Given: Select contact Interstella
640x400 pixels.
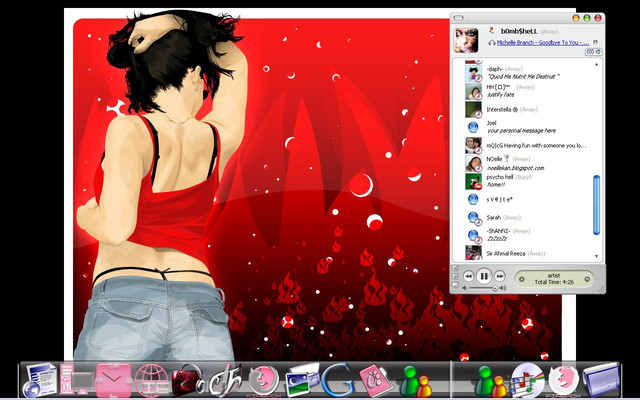Looking at the screenshot, I should pyautogui.click(x=527, y=109).
